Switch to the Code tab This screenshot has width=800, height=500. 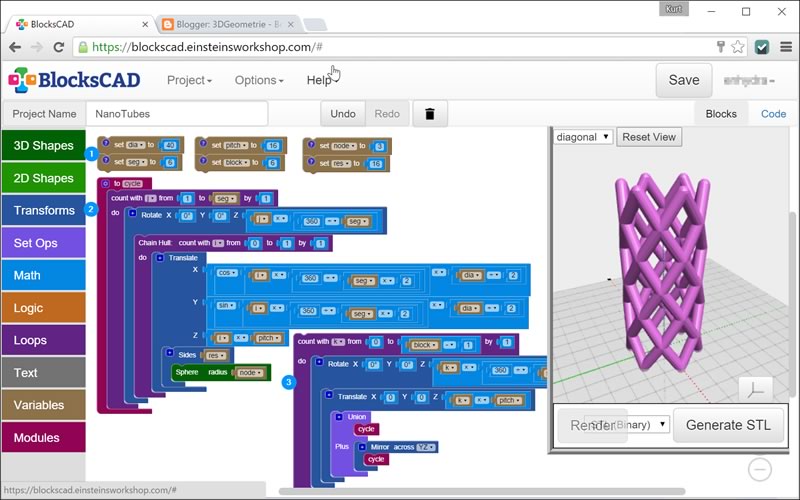pyautogui.click(x=773, y=114)
